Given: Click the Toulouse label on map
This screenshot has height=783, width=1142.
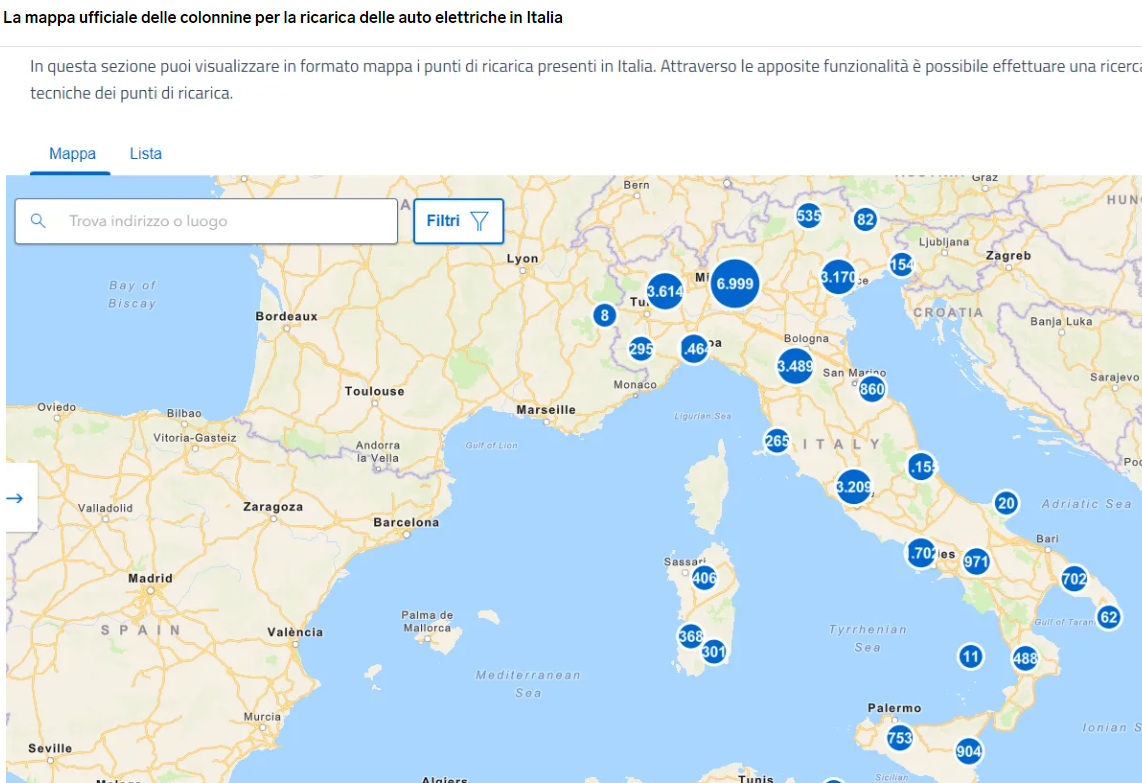Looking at the screenshot, I should pyautogui.click(x=374, y=391).
